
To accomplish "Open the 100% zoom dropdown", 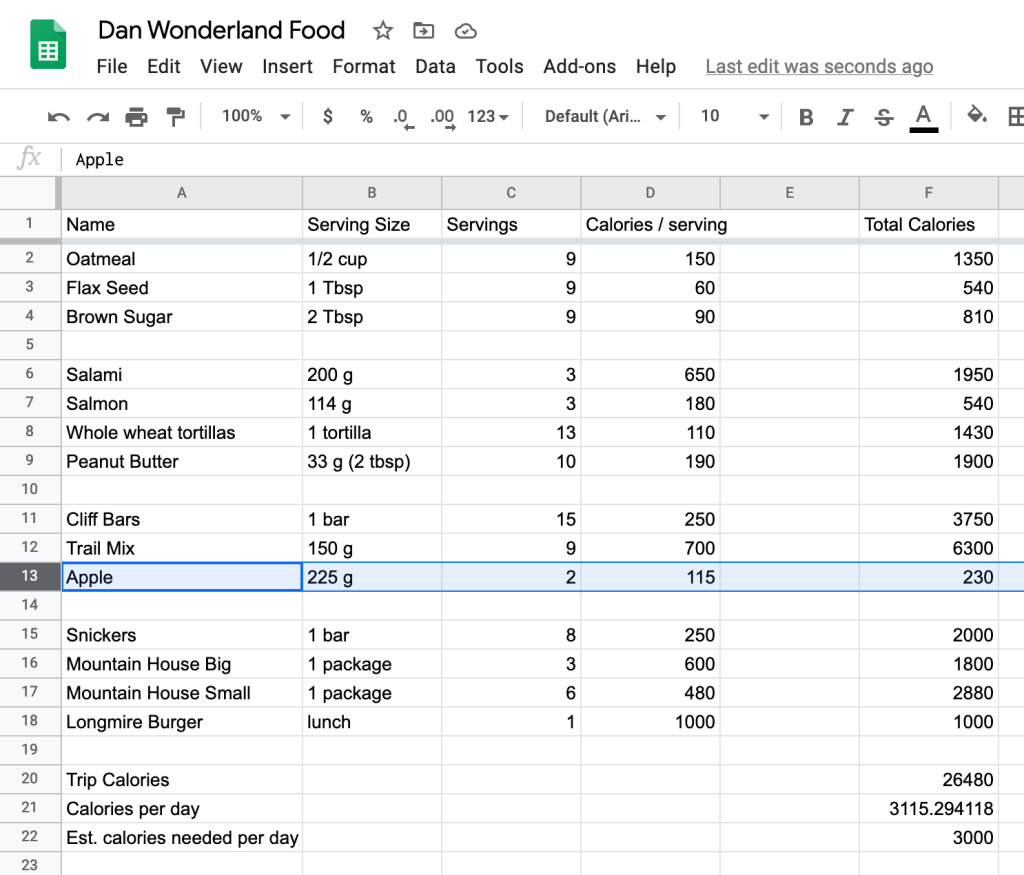I will pyautogui.click(x=255, y=117).
